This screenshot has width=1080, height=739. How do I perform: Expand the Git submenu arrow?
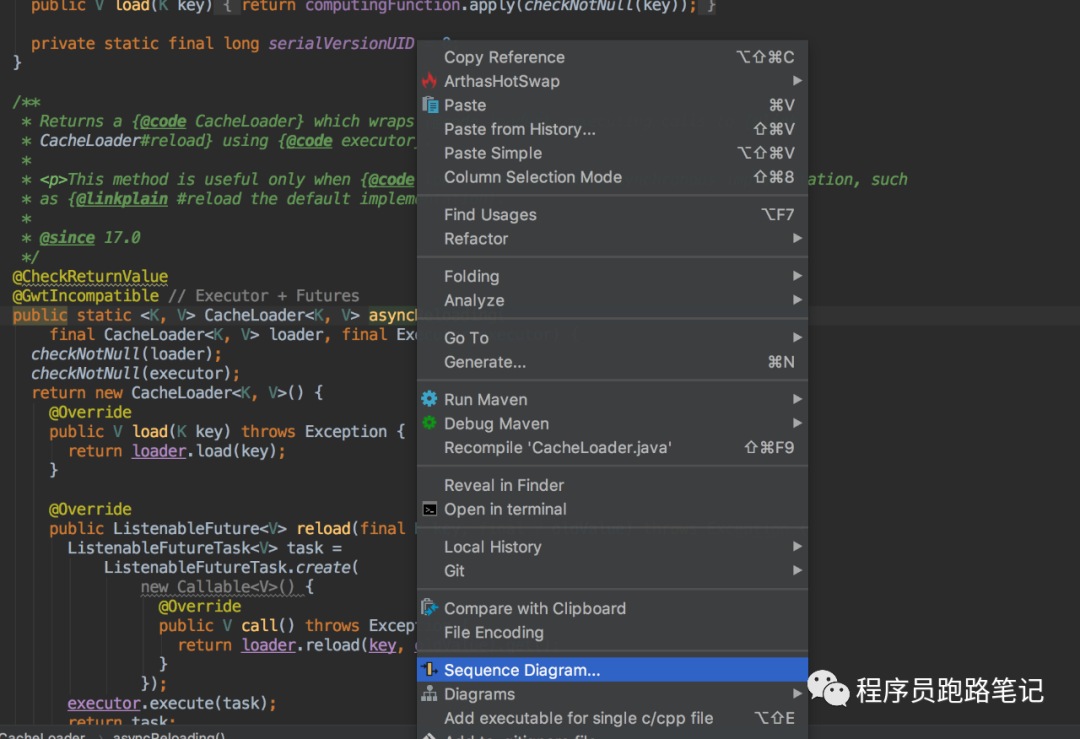(797, 571)
